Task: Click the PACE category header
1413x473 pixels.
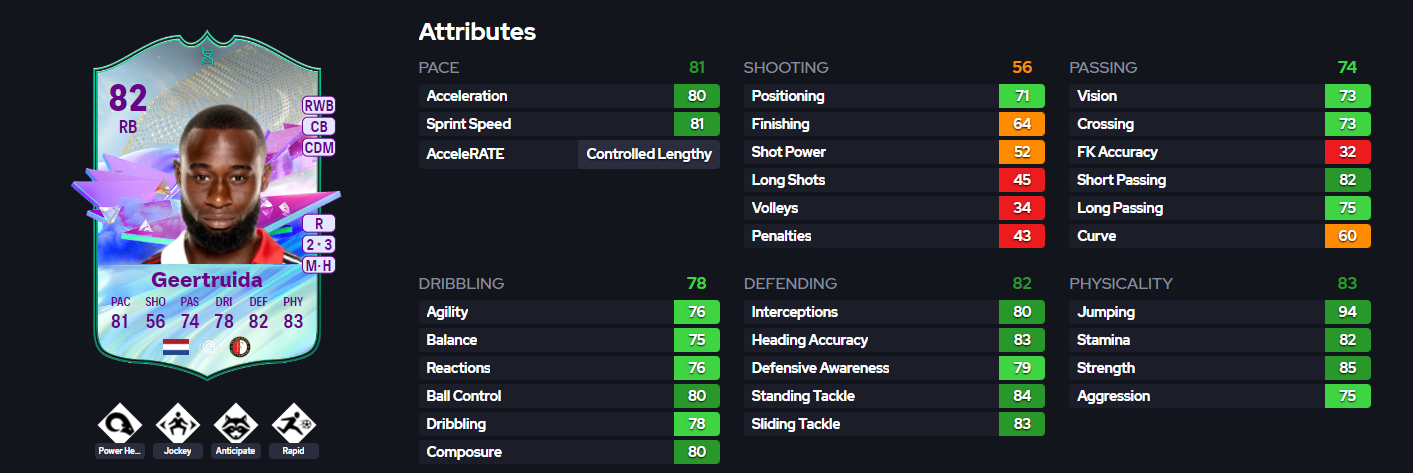Action: coord(439,68)
